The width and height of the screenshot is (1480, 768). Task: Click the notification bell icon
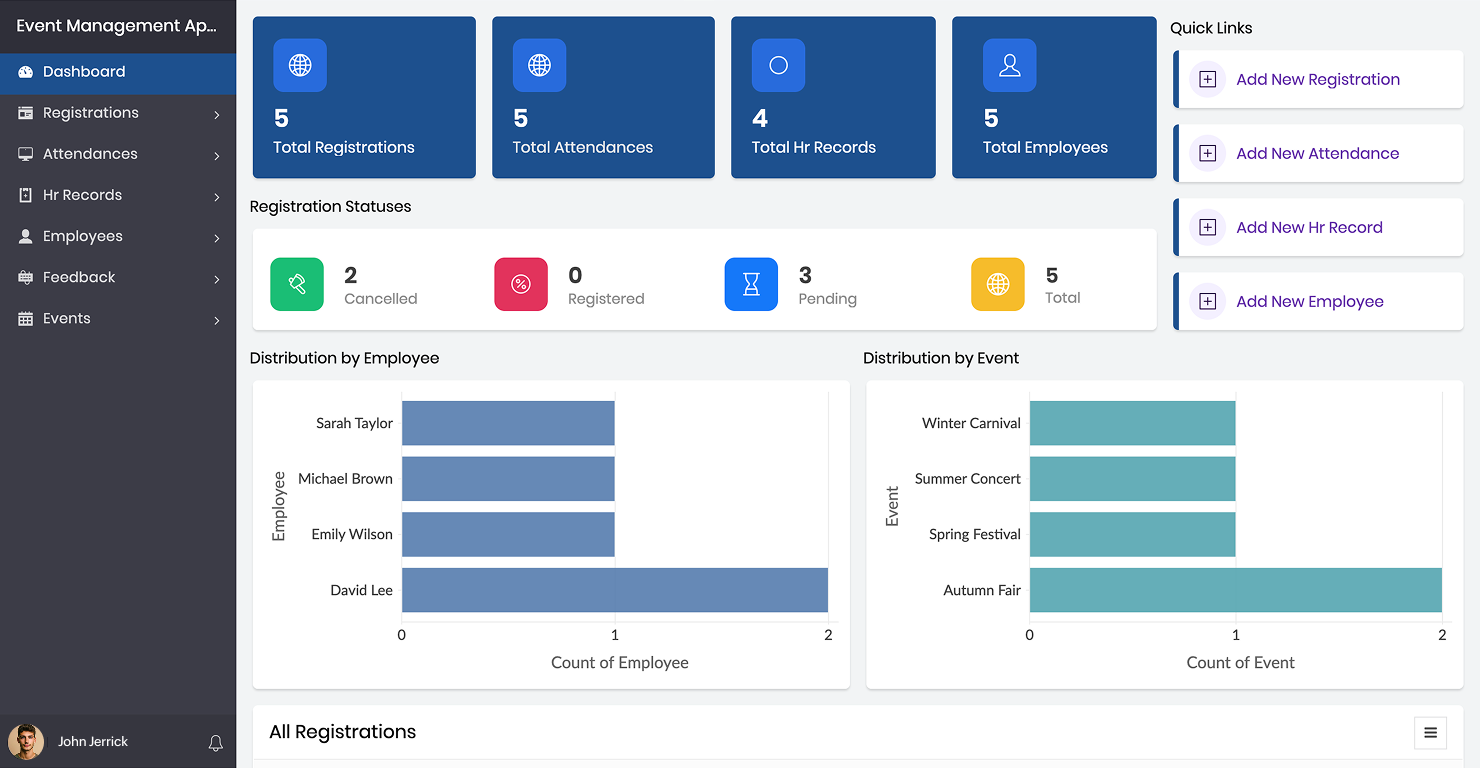[215, 743]
